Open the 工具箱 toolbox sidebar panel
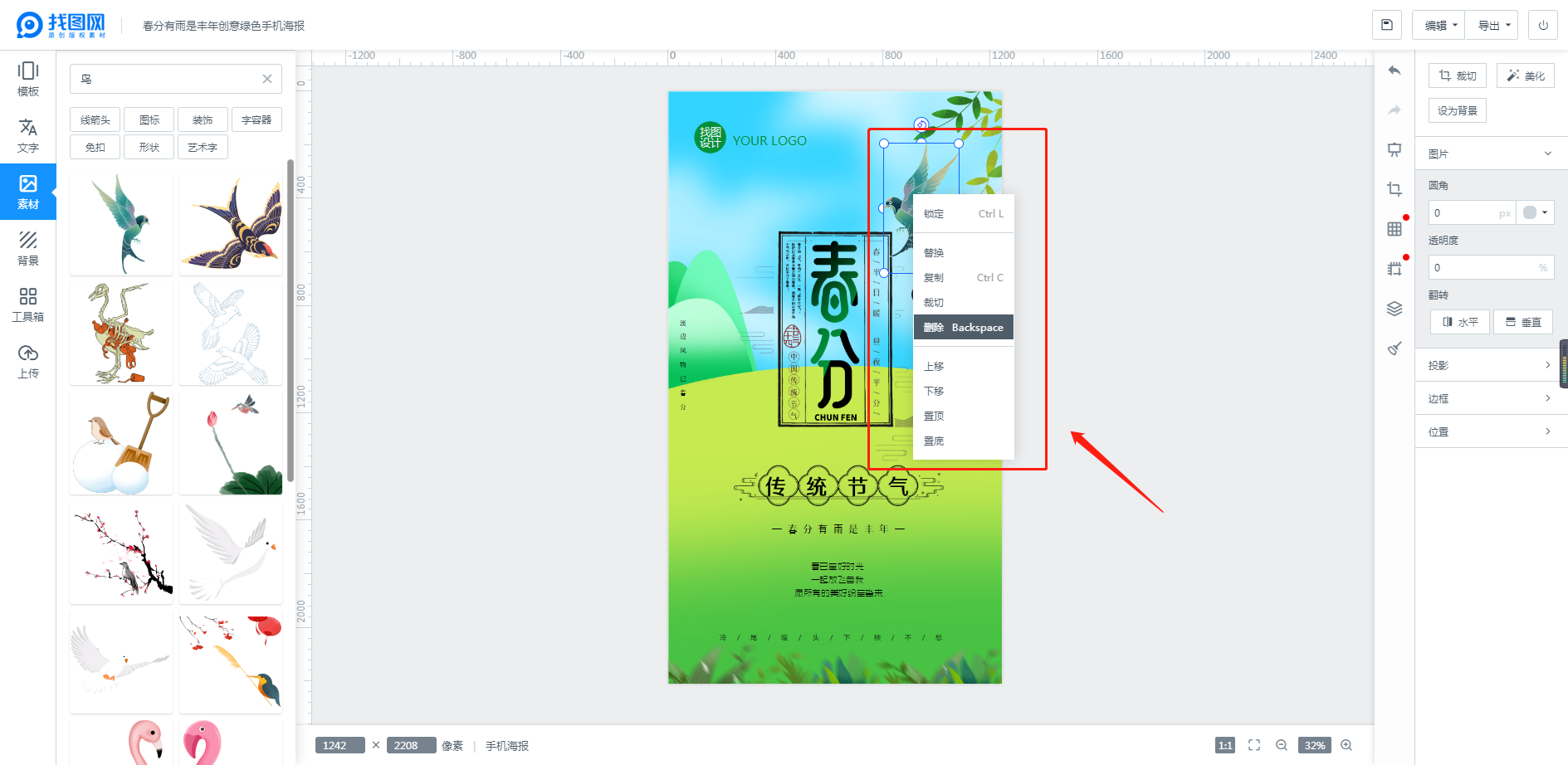Viewport: 1568px width, 765px height. coord(28,305)
